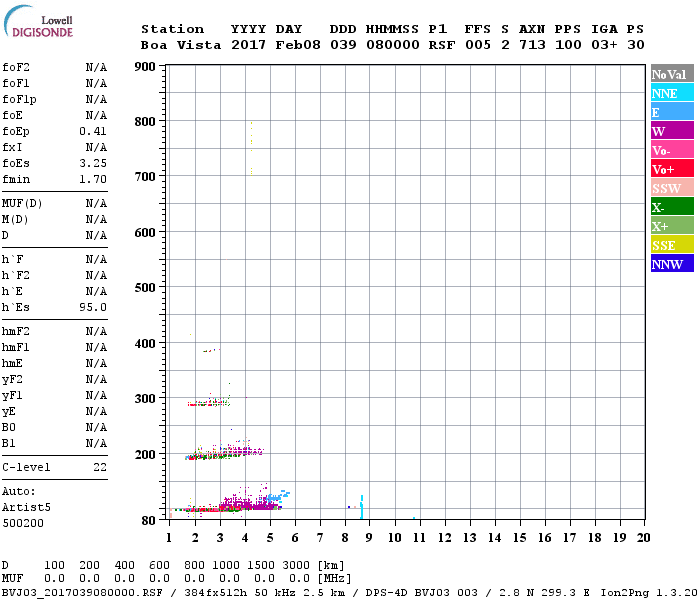Click the h`F2 parameter label
Screen dimensions: 700x600
tap(16, 275)
